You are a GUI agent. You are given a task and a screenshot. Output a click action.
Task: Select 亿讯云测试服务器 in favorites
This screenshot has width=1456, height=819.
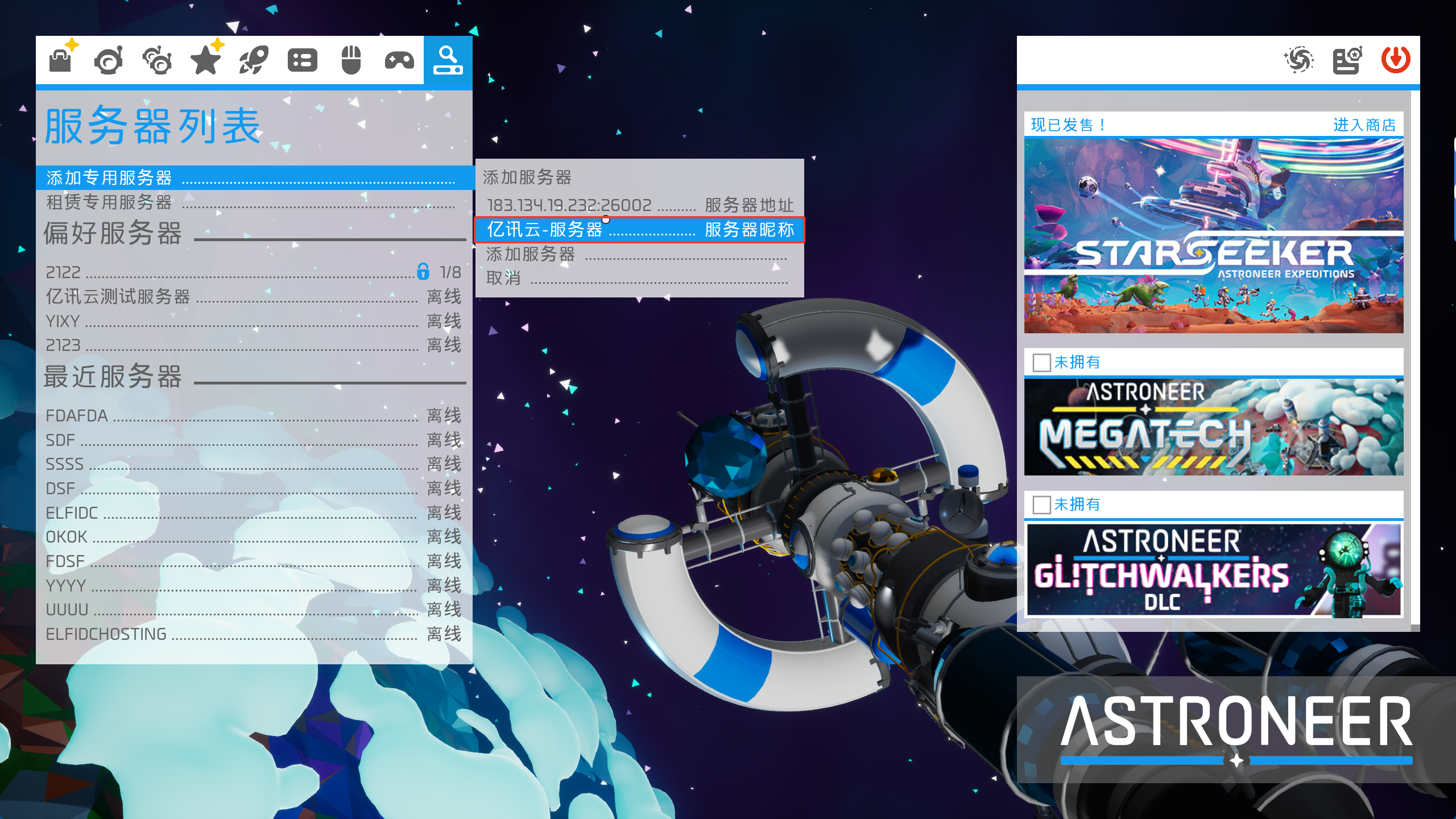(254, 296)
